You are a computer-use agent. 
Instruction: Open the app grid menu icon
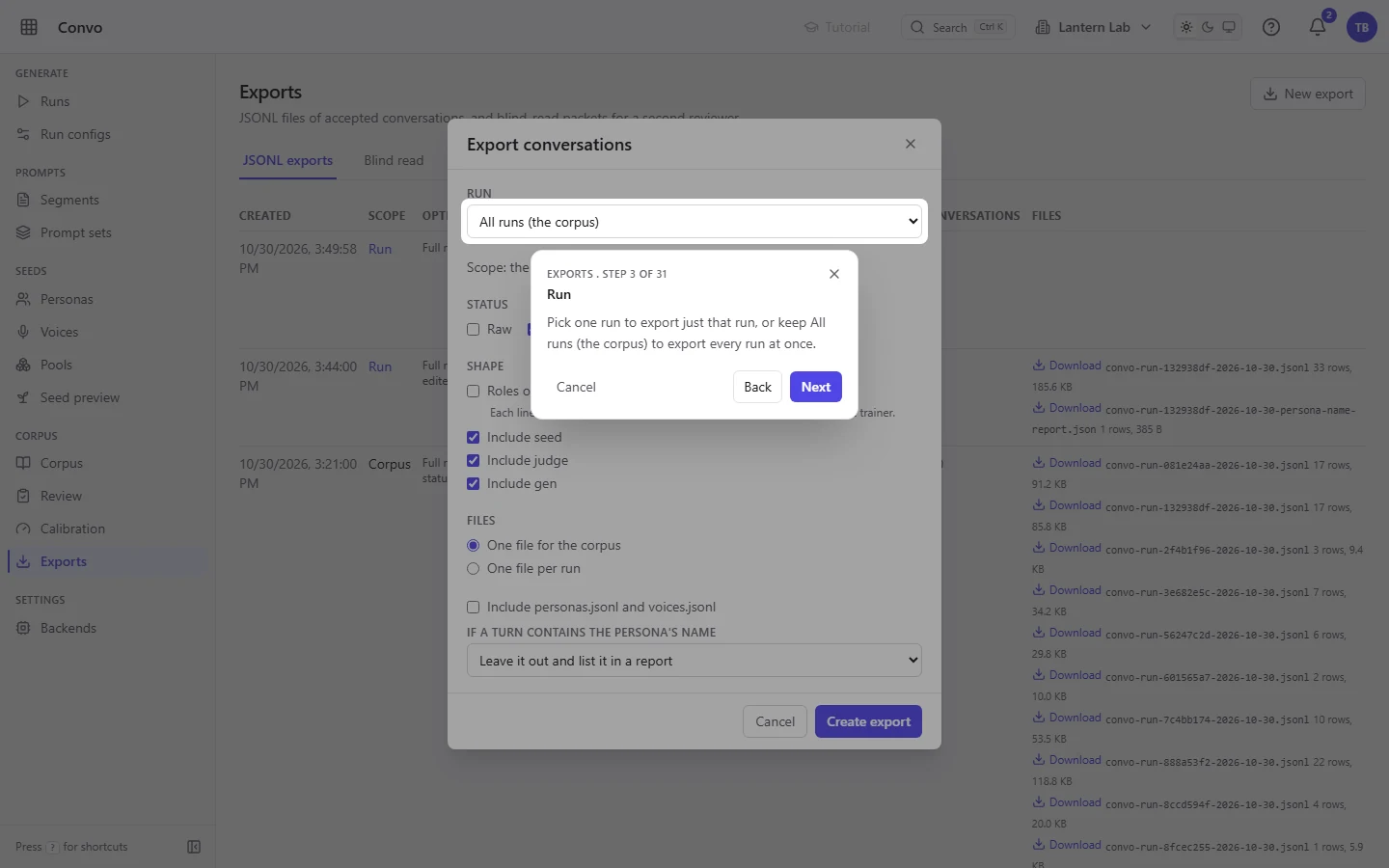[x=29, y=27]
